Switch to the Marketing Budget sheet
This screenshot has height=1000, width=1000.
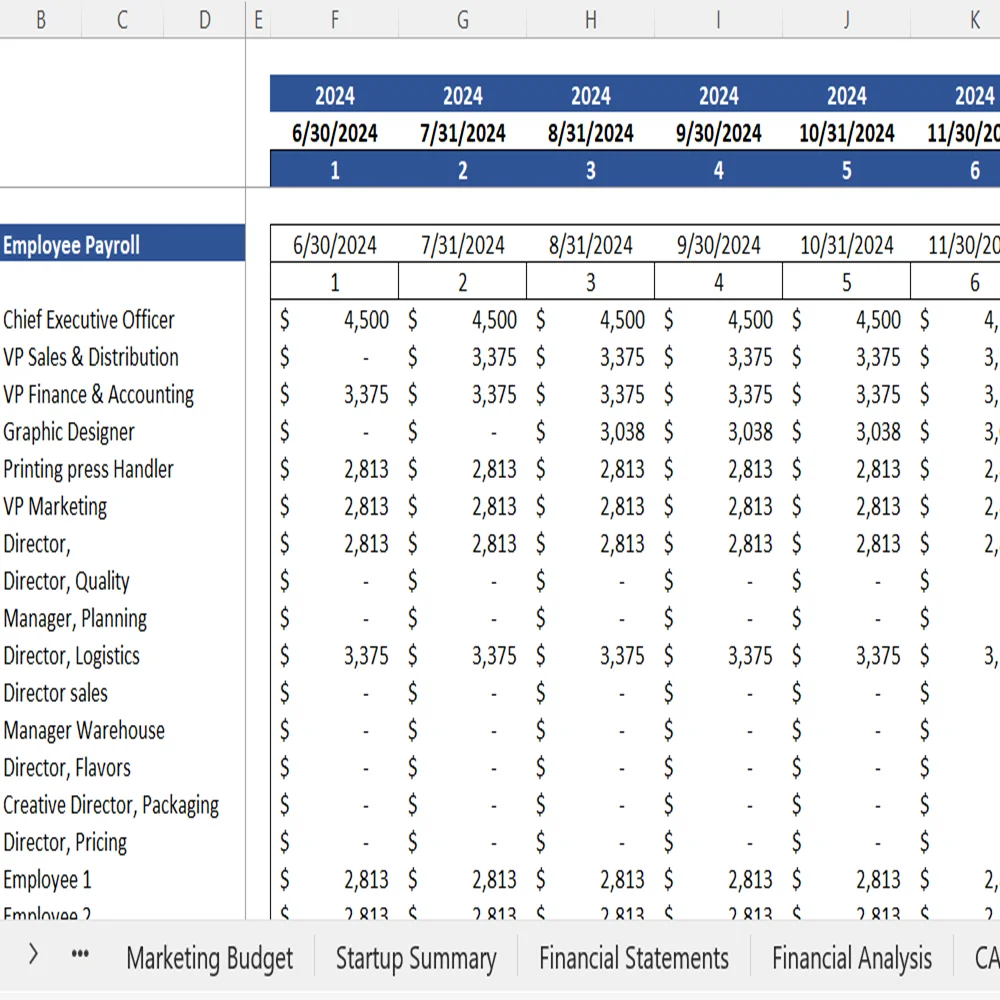pos(208,957)
